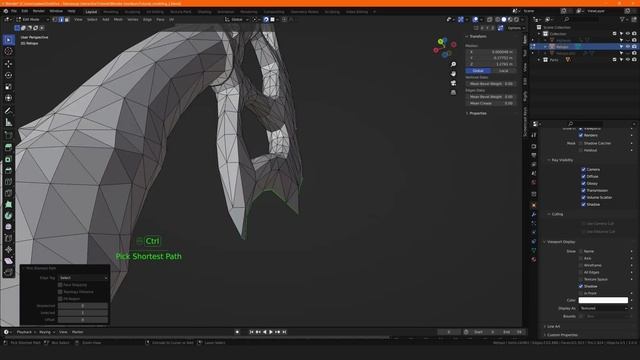Click the viewport pan hand icon
The width and height of the screenshot is (640, 360).
pyautogui.click(x=453, y=73)
